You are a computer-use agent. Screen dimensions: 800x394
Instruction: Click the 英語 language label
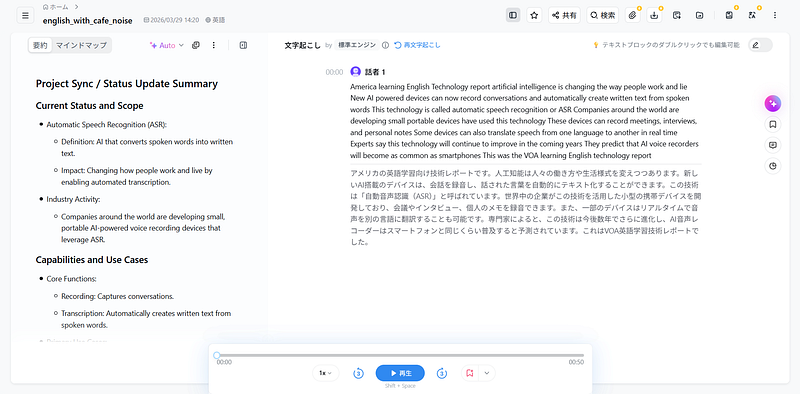pos(215,20)
